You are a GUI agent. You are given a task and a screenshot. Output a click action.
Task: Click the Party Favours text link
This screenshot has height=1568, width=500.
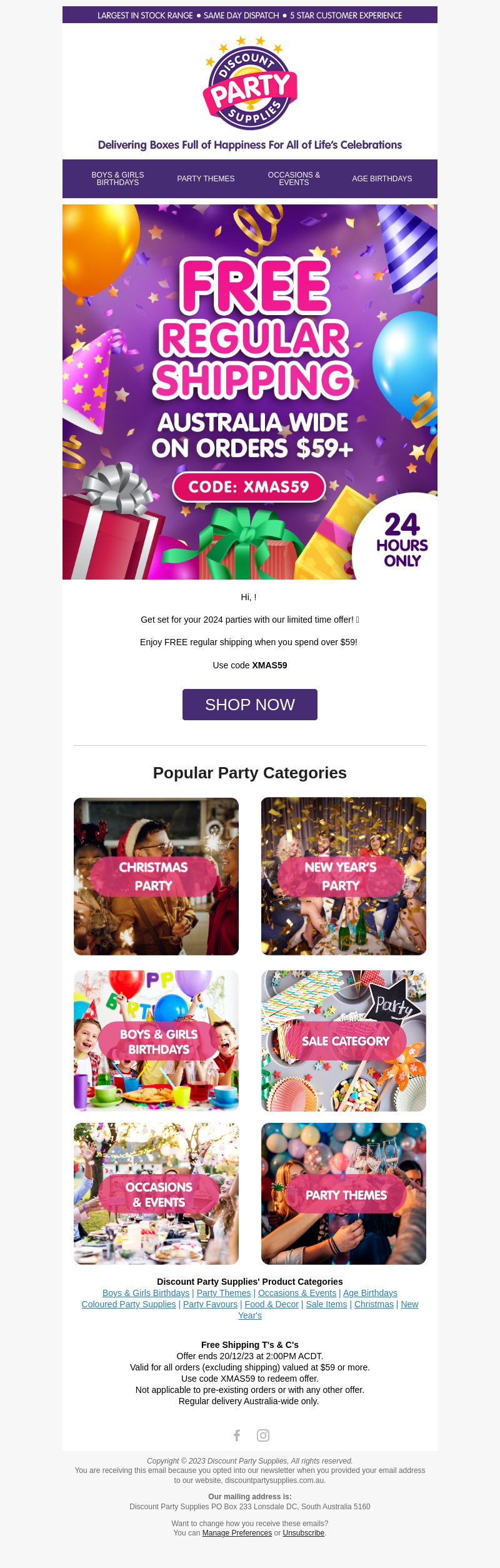(x=210, y=1304)
